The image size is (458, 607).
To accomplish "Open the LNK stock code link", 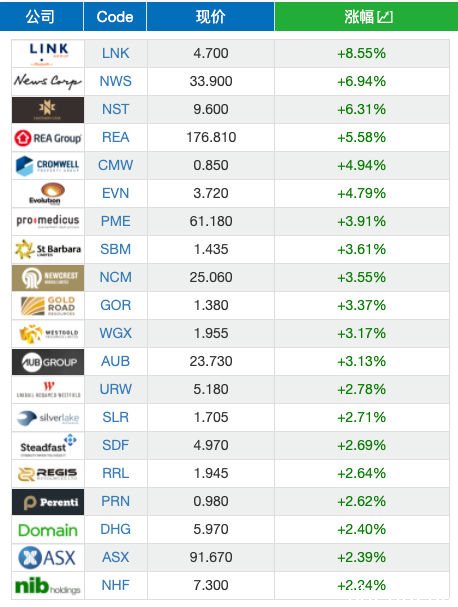I will [115, 53].
